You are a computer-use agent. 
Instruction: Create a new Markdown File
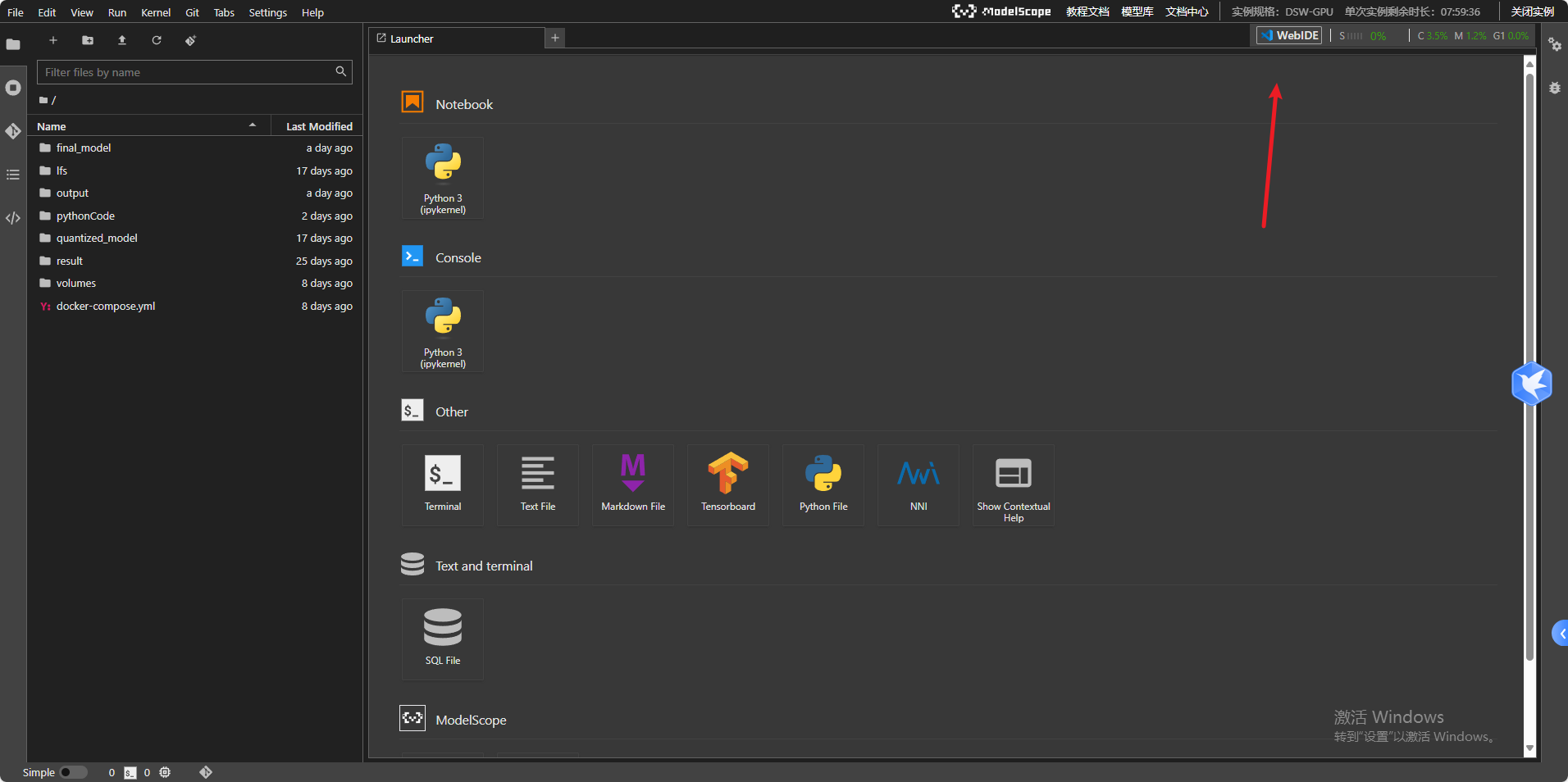(x=633, y=485)
